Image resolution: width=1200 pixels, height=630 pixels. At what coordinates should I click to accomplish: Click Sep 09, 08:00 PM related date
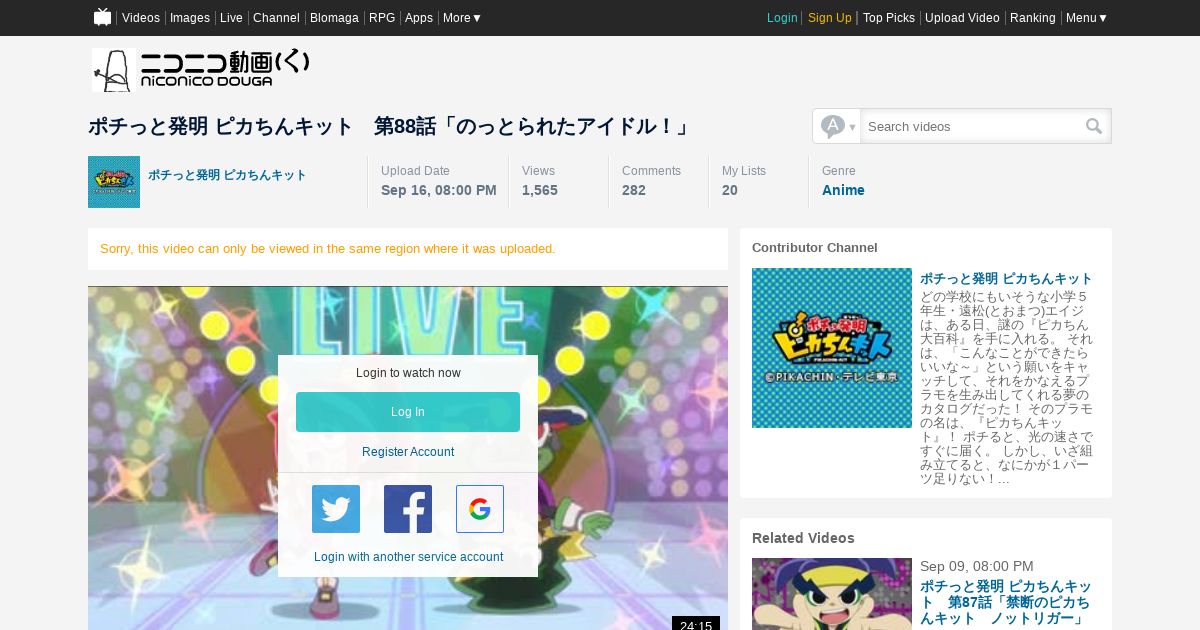coord(977,566)
